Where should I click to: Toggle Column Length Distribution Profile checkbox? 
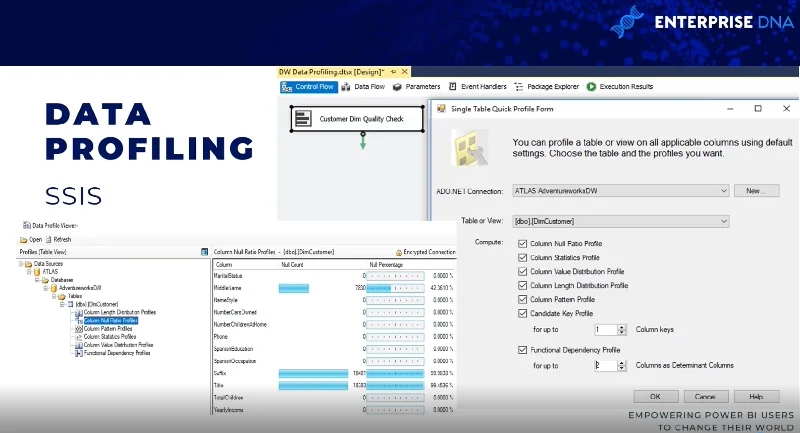[x=522, y=286]
